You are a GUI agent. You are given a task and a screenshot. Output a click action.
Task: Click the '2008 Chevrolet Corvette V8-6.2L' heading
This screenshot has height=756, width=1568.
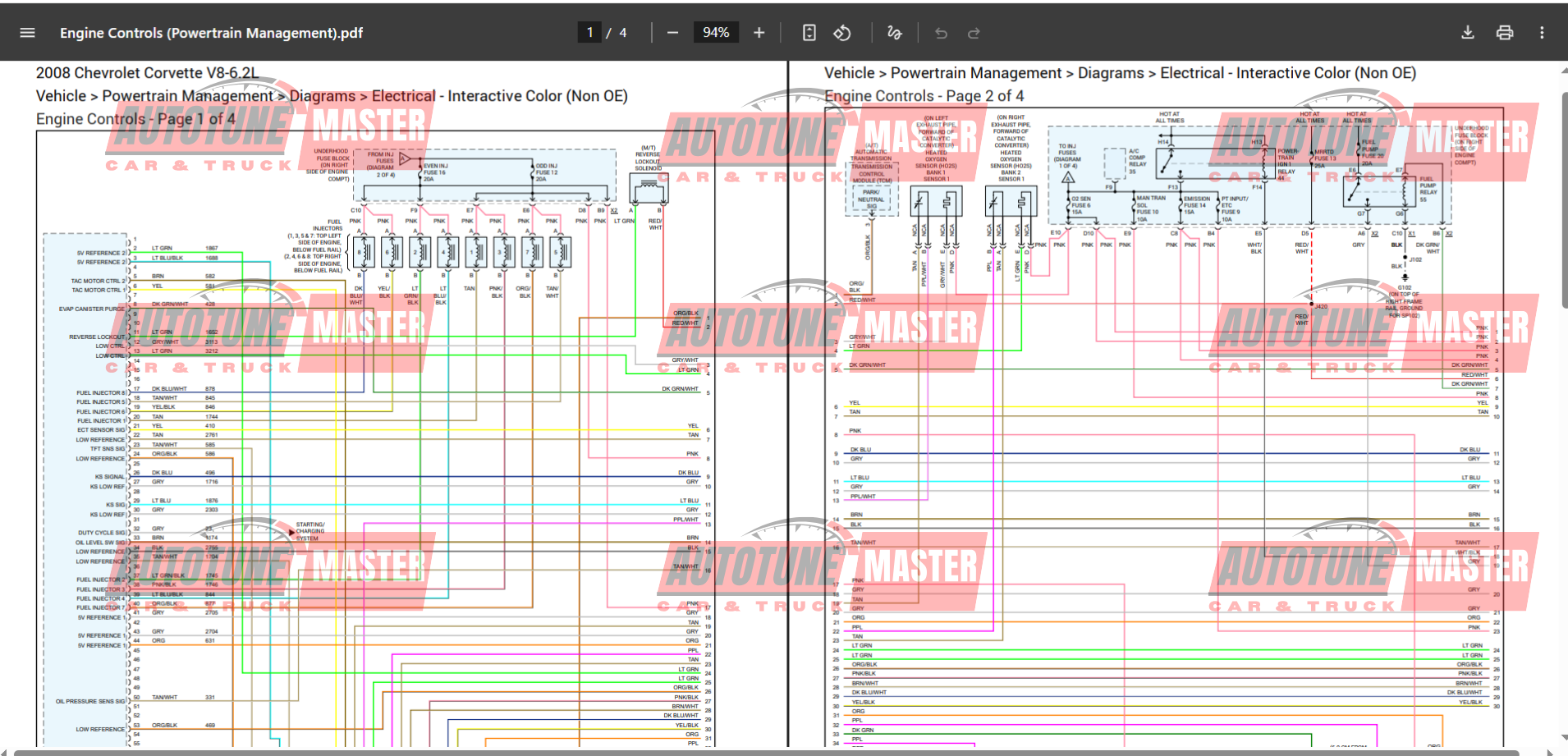pos(147,73)
